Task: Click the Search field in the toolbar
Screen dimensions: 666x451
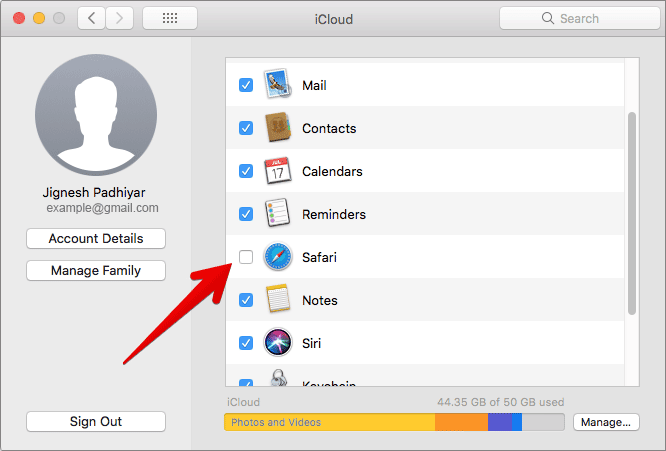Action: (580, 18)
